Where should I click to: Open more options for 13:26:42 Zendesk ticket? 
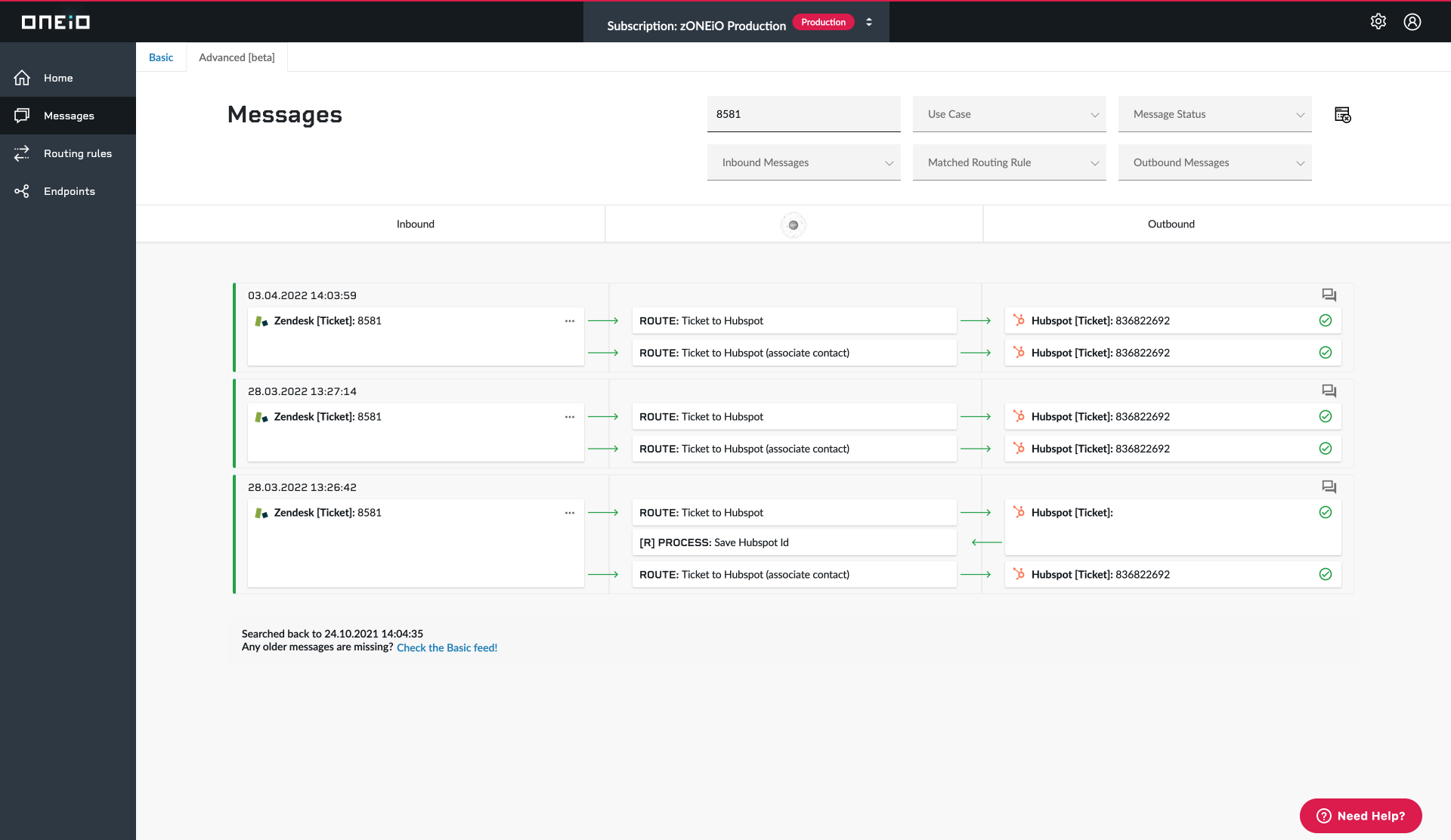click(x=570, y=513)
